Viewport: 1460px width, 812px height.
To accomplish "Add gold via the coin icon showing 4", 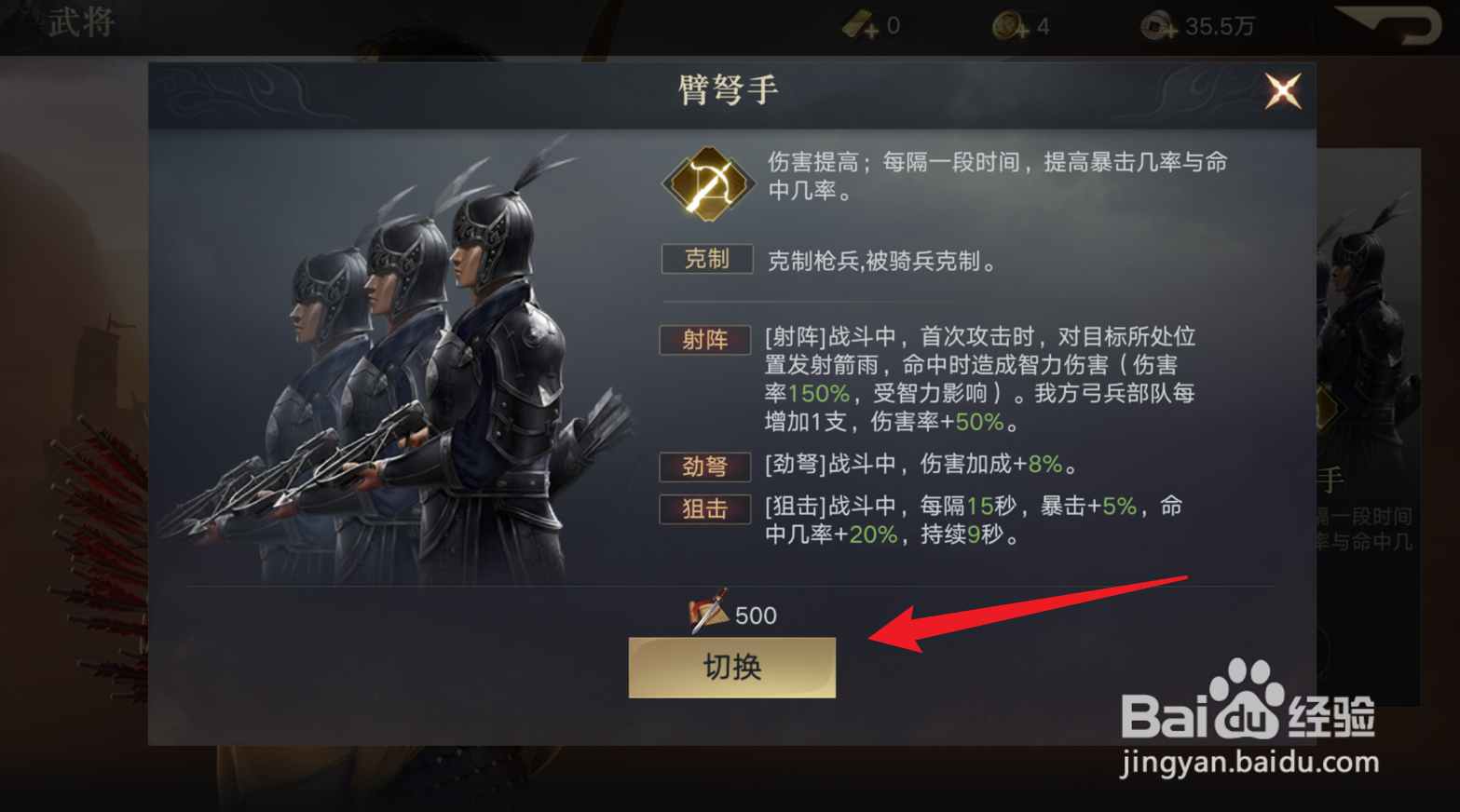I will click(1009, 26).
